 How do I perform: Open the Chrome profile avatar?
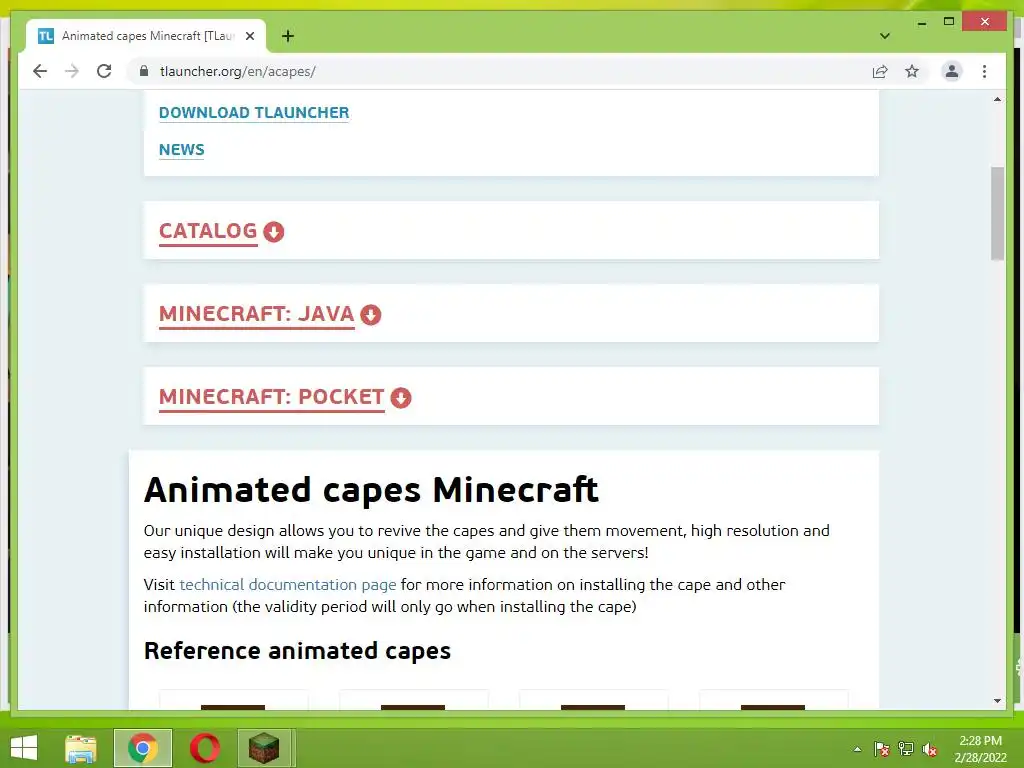point(952,71)
